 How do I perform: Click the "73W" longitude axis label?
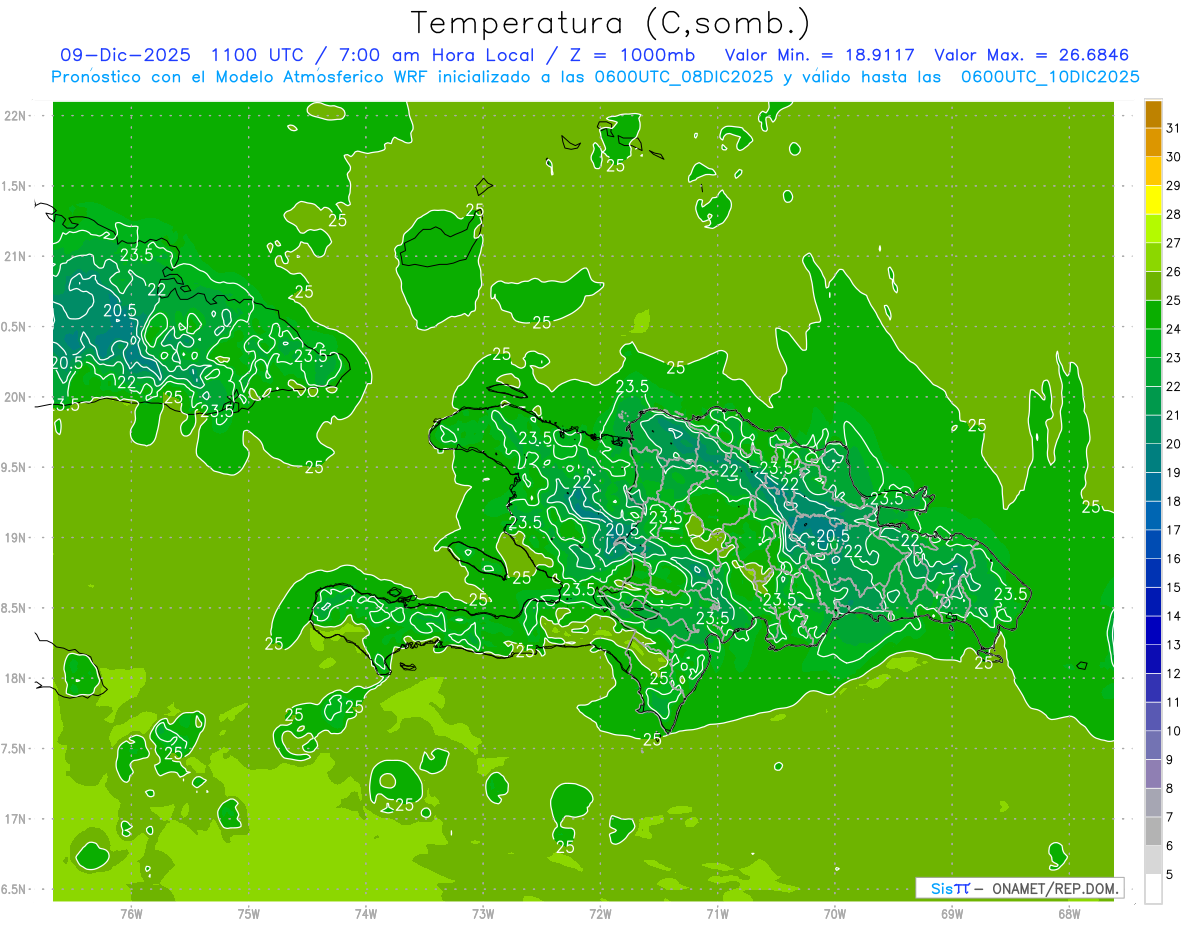pyautogui.click(x=483, y=913)
